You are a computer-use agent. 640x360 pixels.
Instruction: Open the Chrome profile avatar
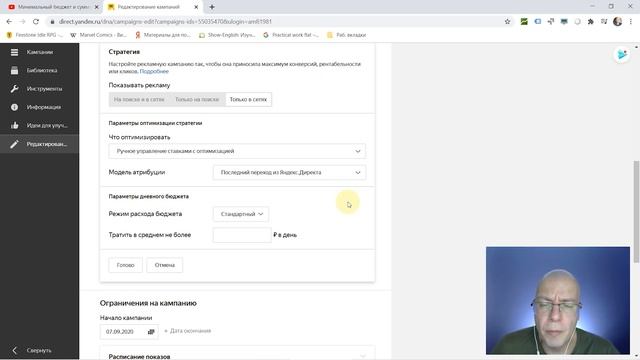(x=618, y=22)
